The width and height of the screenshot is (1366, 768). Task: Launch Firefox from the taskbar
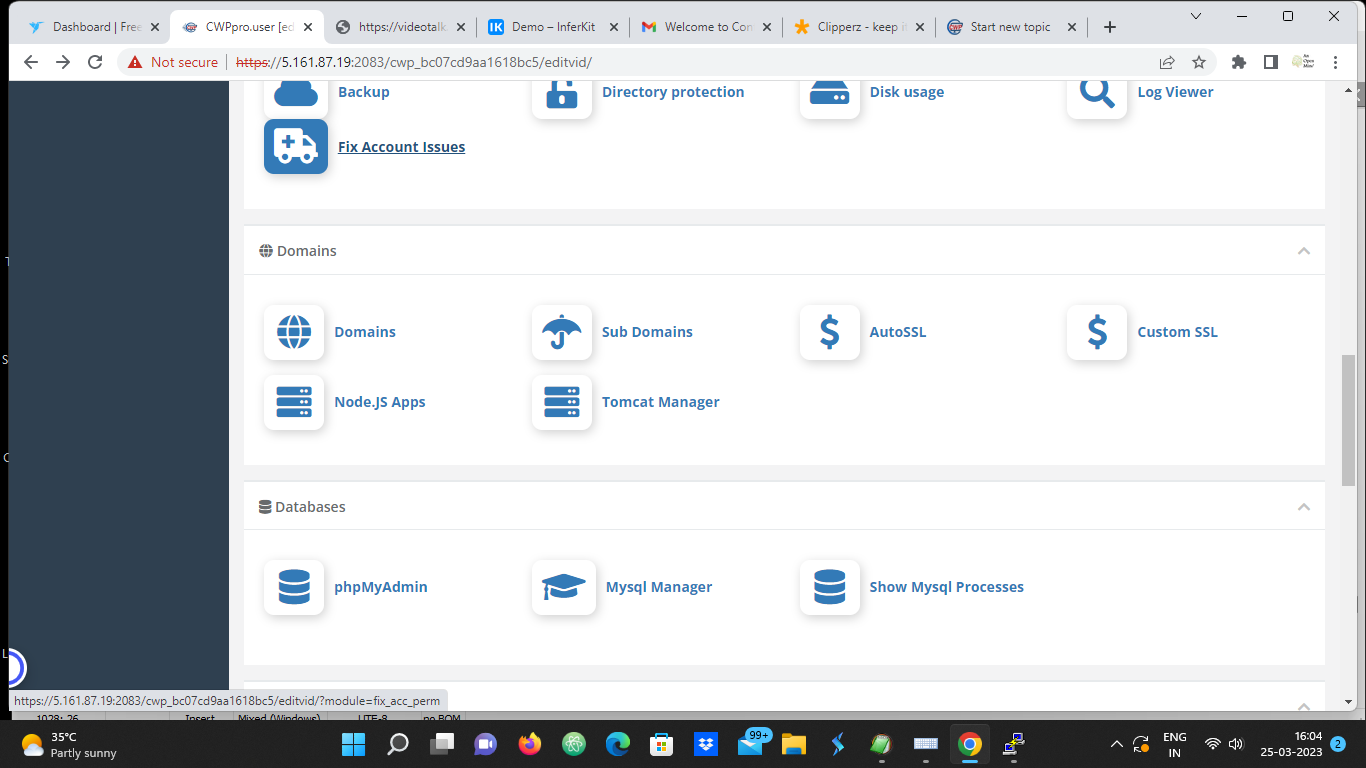(x=530, y=744)
